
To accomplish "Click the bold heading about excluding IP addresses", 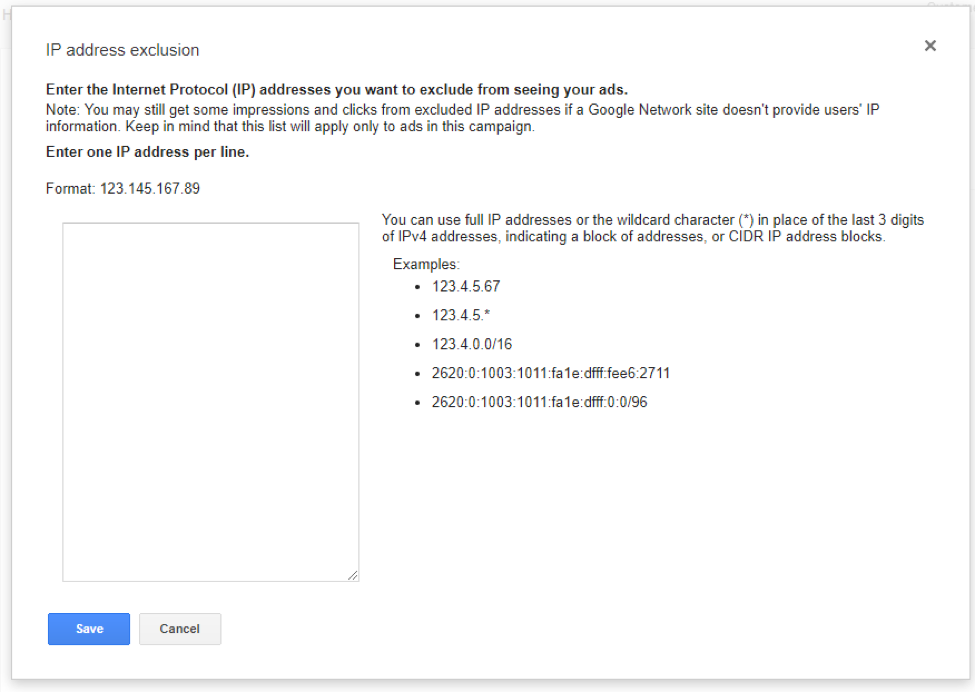I will click(337, 89).
